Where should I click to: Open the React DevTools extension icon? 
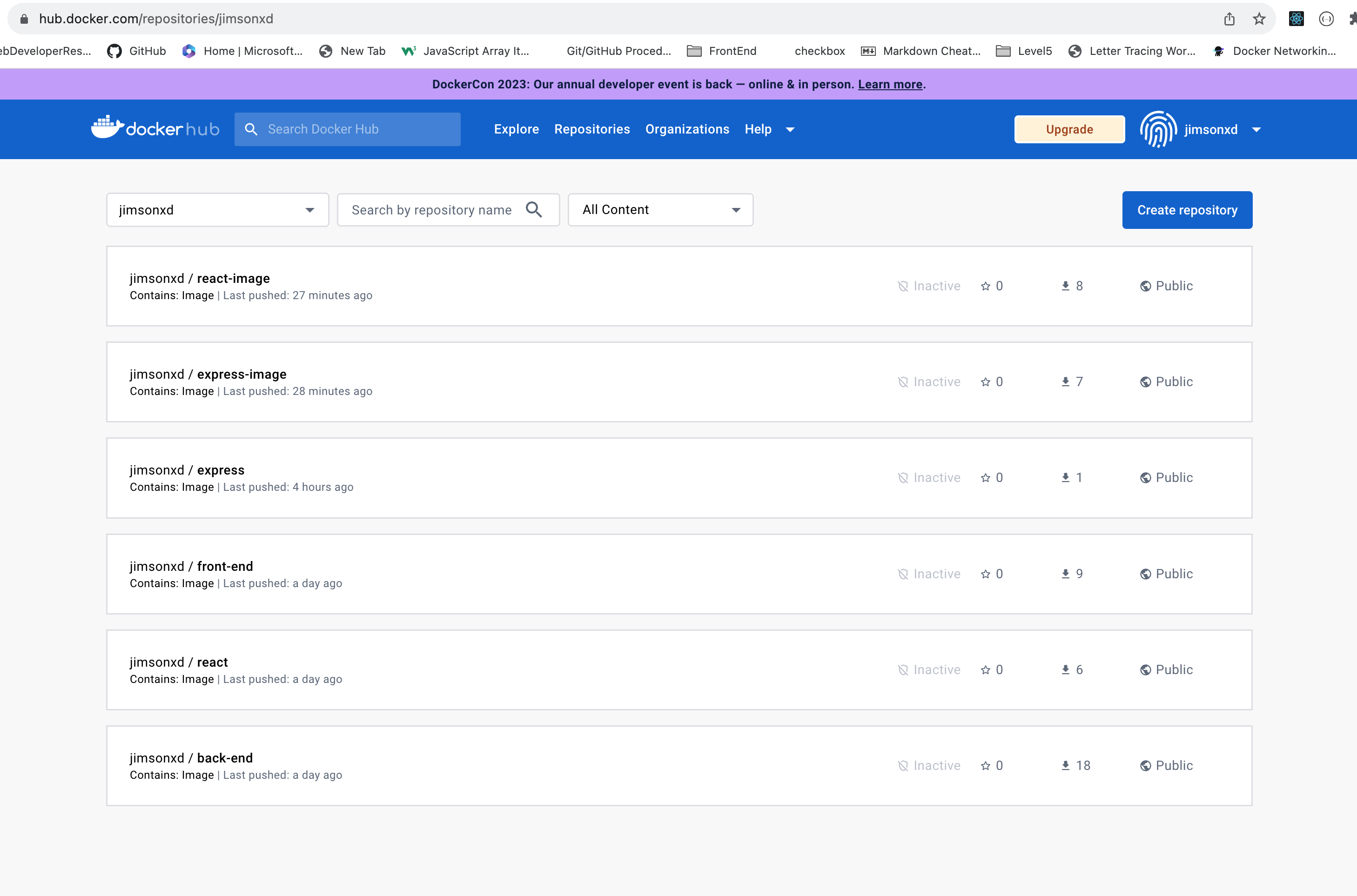(1296, 19)
